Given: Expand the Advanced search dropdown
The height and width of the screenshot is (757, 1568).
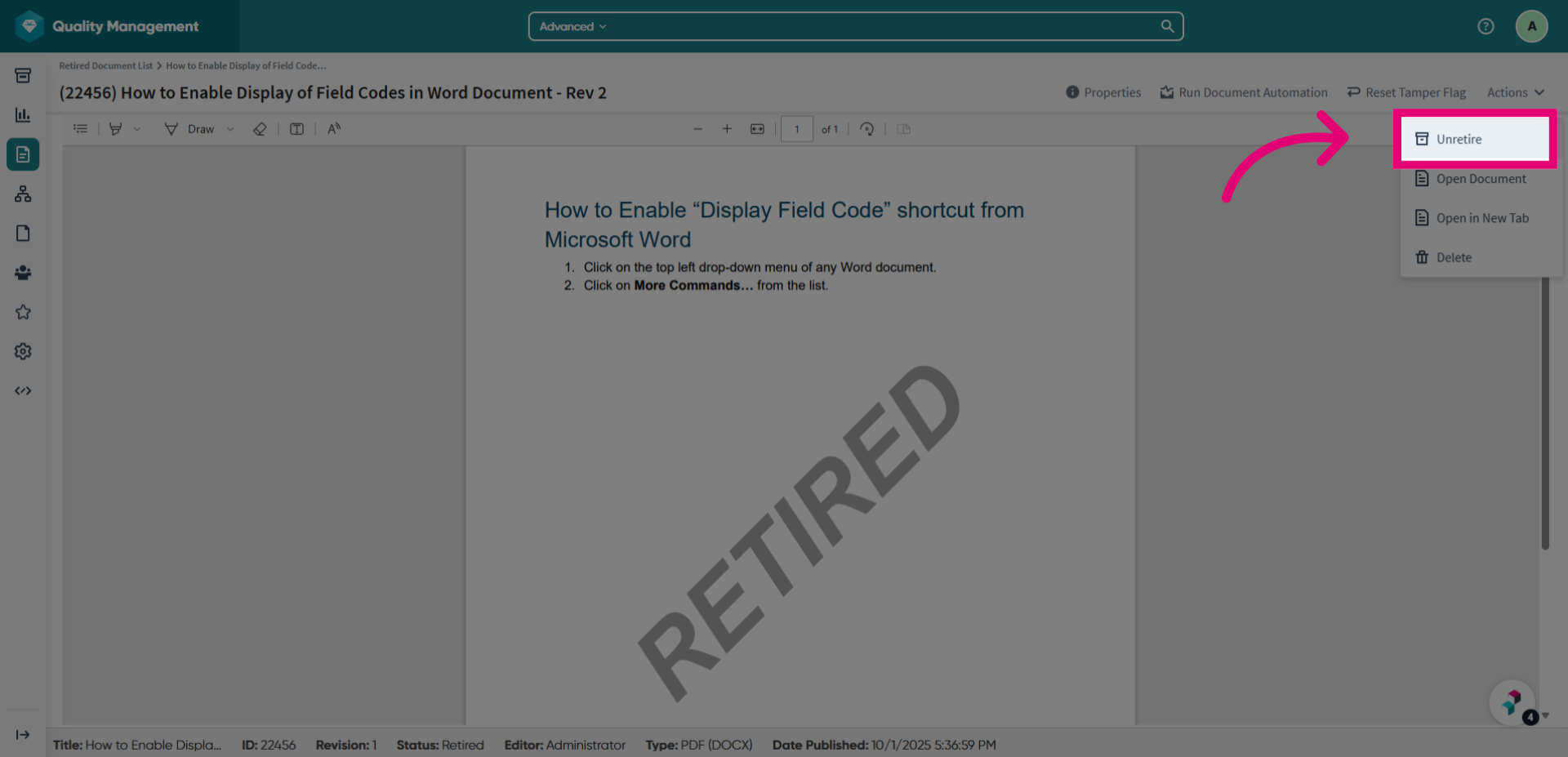Looking at the screenshot, I should [572, 26].
